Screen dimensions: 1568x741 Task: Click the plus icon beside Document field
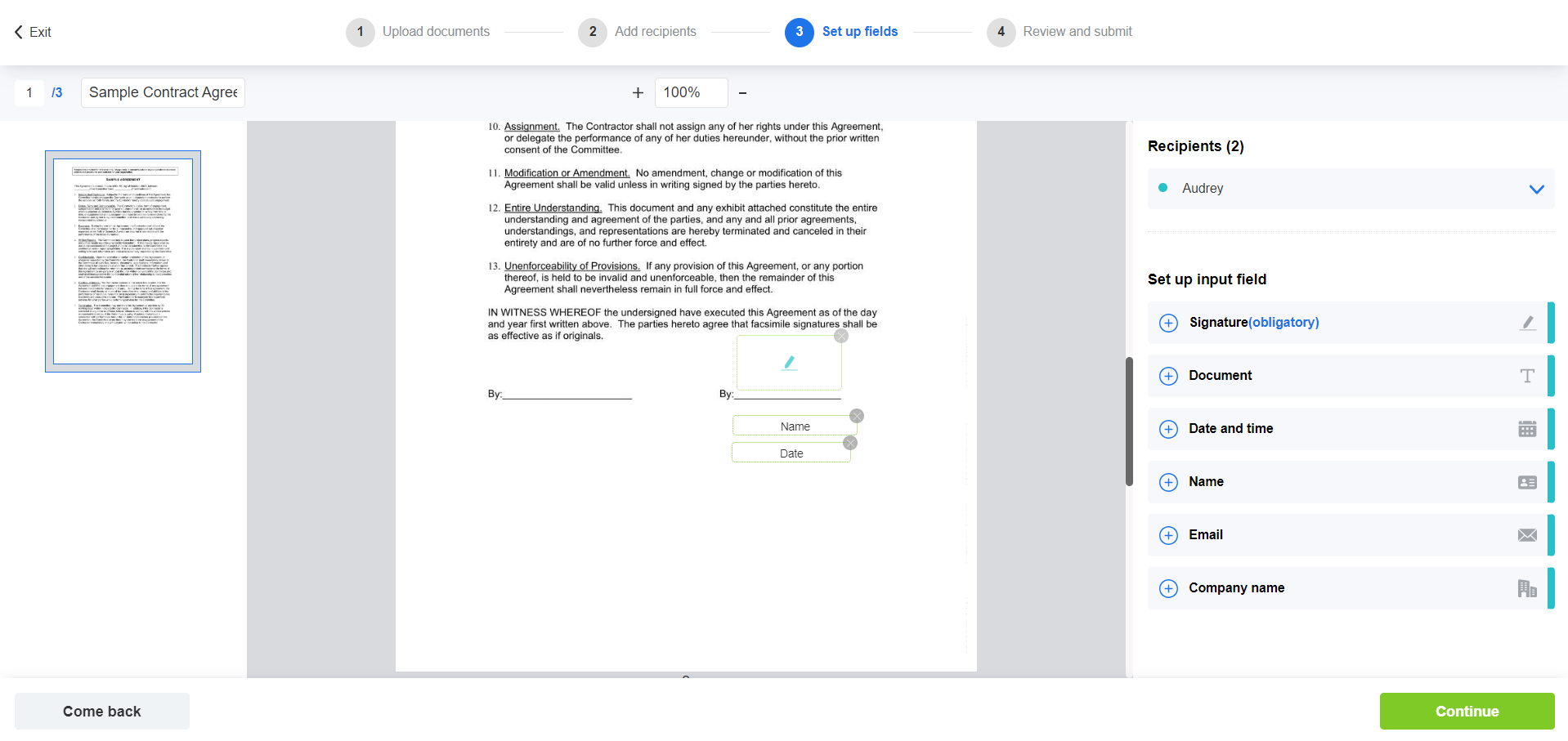tap(1168, 376)
